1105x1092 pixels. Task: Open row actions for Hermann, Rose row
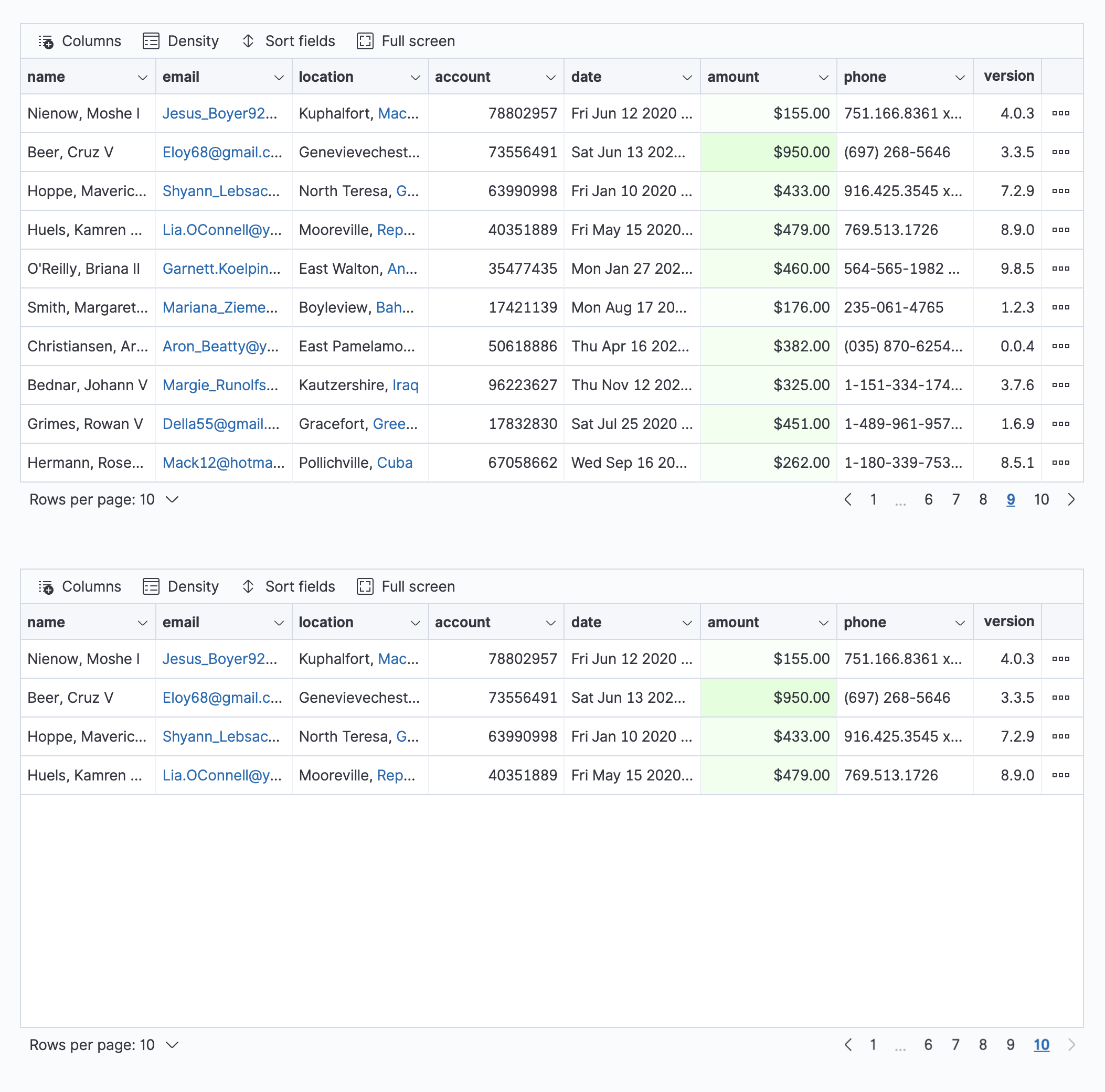tap(1061, 463)
